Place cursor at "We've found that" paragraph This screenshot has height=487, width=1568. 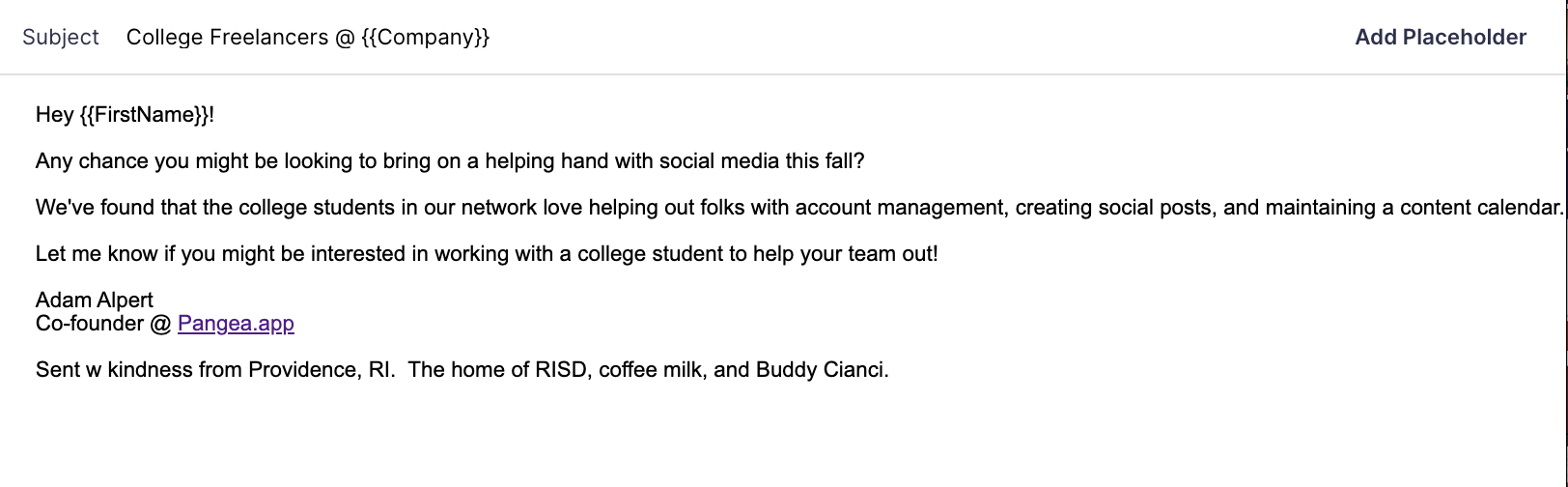[x=116, y=208]
